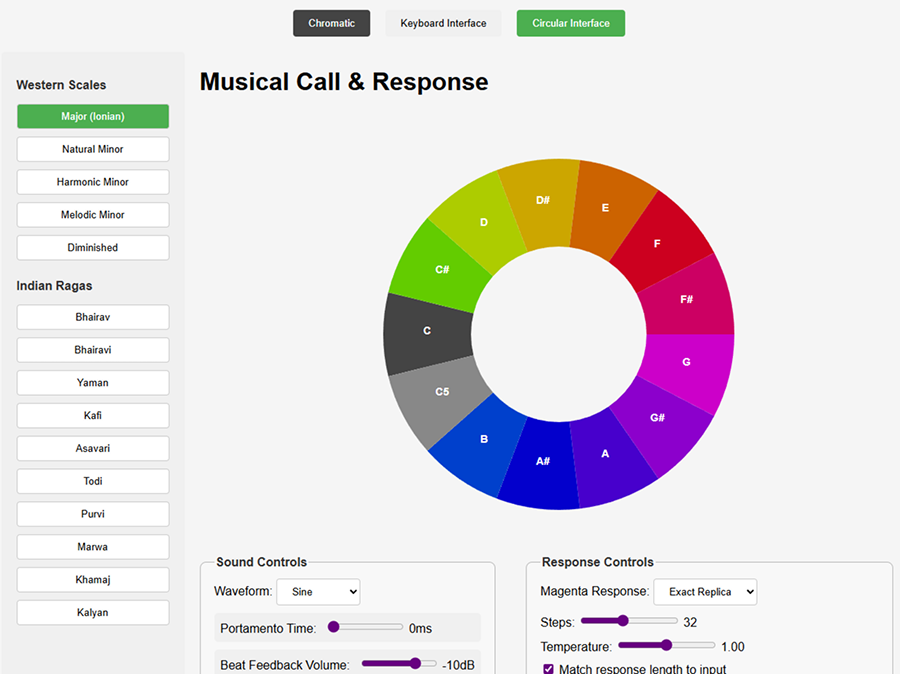Tap the green C# wheel segment
The image size is (900, 674).
point(441,269)
